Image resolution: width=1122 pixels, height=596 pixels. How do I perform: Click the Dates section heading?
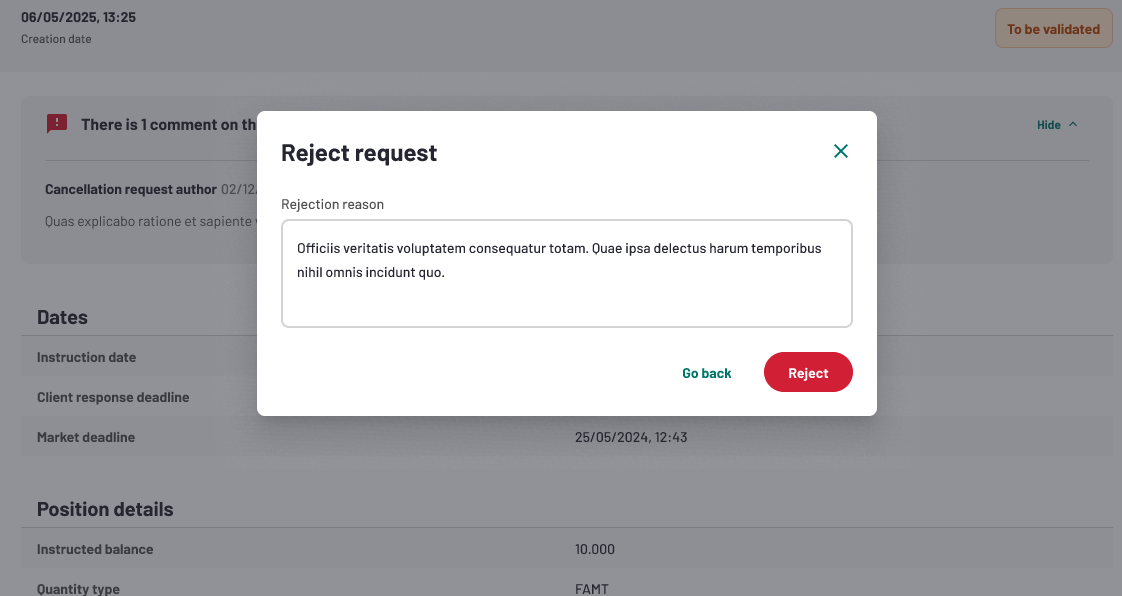pyautogui.click(x=62, y=317)
